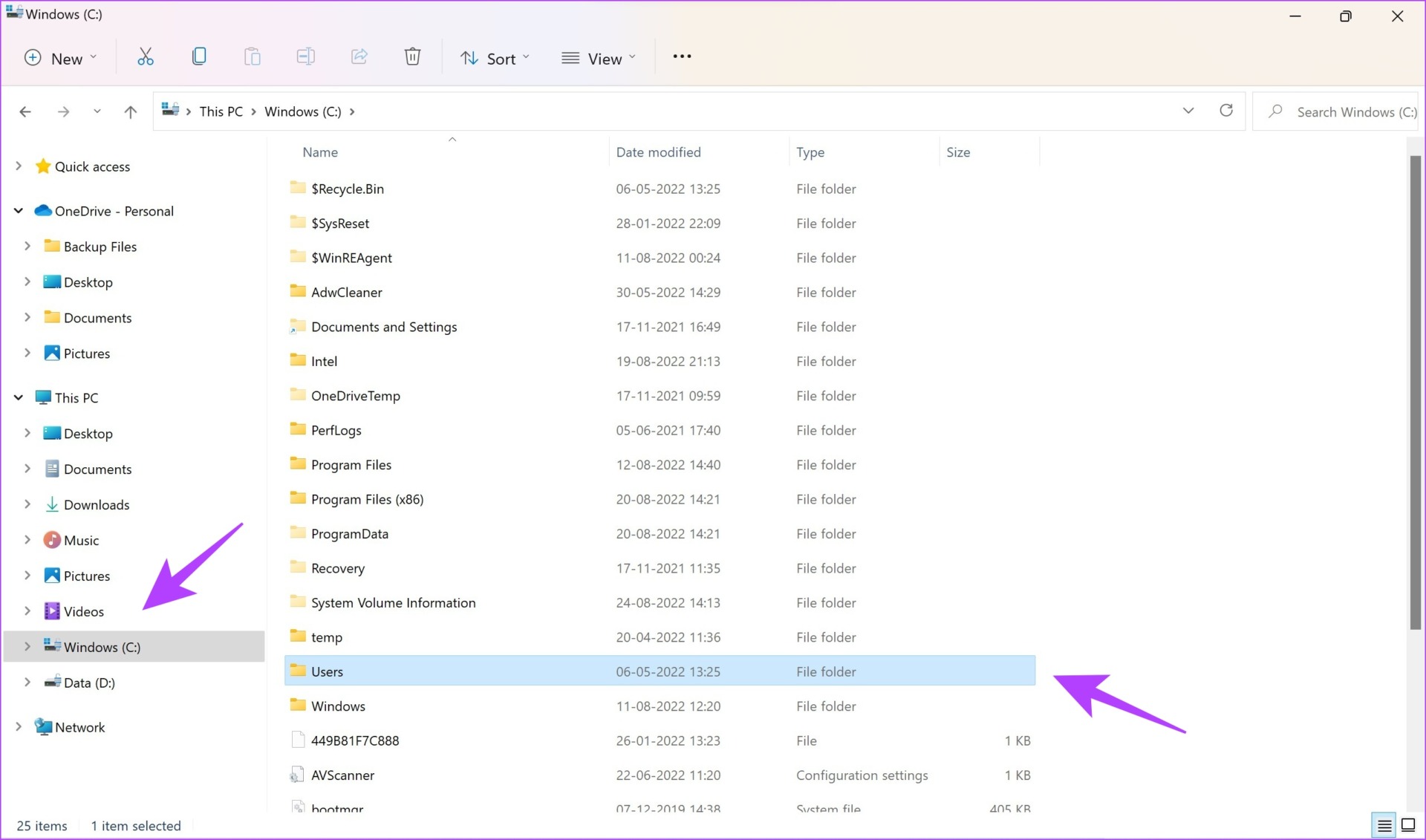The height and width of the screenshot is (840, 1426).
Task: Open address bar history dropdown
Action: 1188,111
